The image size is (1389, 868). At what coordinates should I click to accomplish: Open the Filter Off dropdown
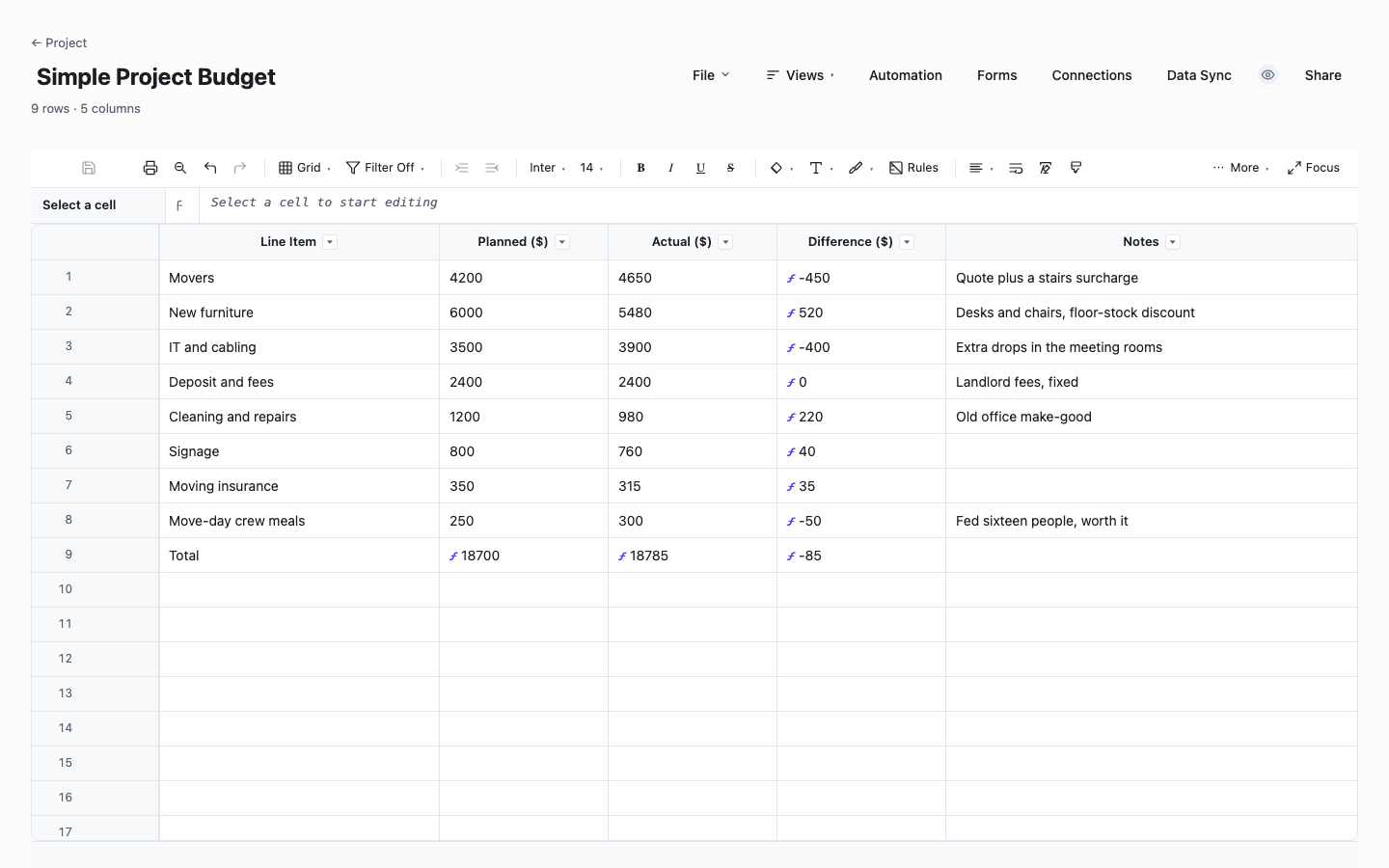click(385, 168)
